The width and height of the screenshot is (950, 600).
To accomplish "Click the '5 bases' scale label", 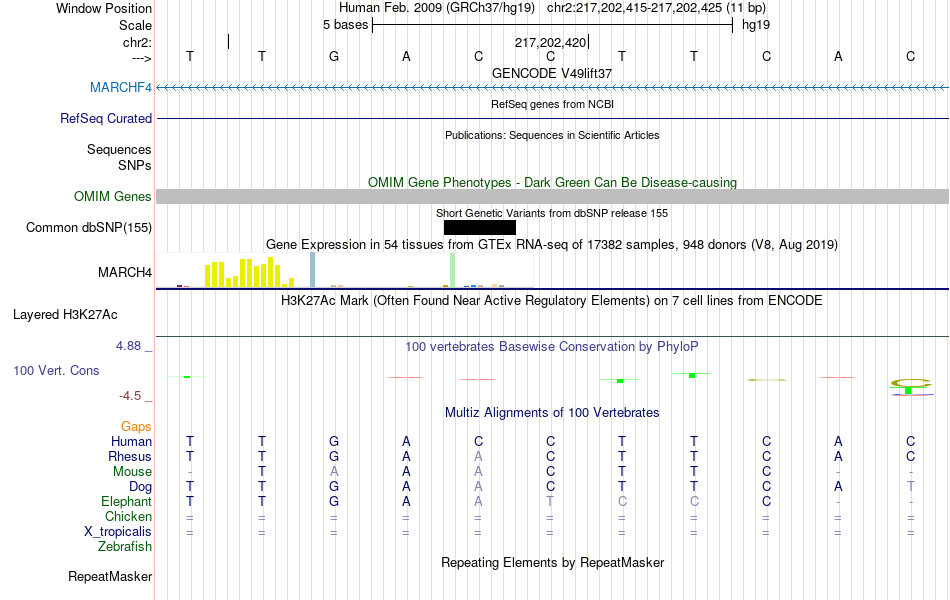I will (x=345, y=25).
